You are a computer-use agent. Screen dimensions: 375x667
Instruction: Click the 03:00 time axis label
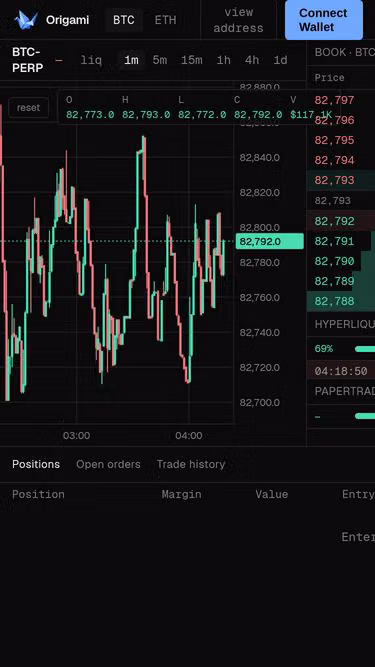point(77,436)
